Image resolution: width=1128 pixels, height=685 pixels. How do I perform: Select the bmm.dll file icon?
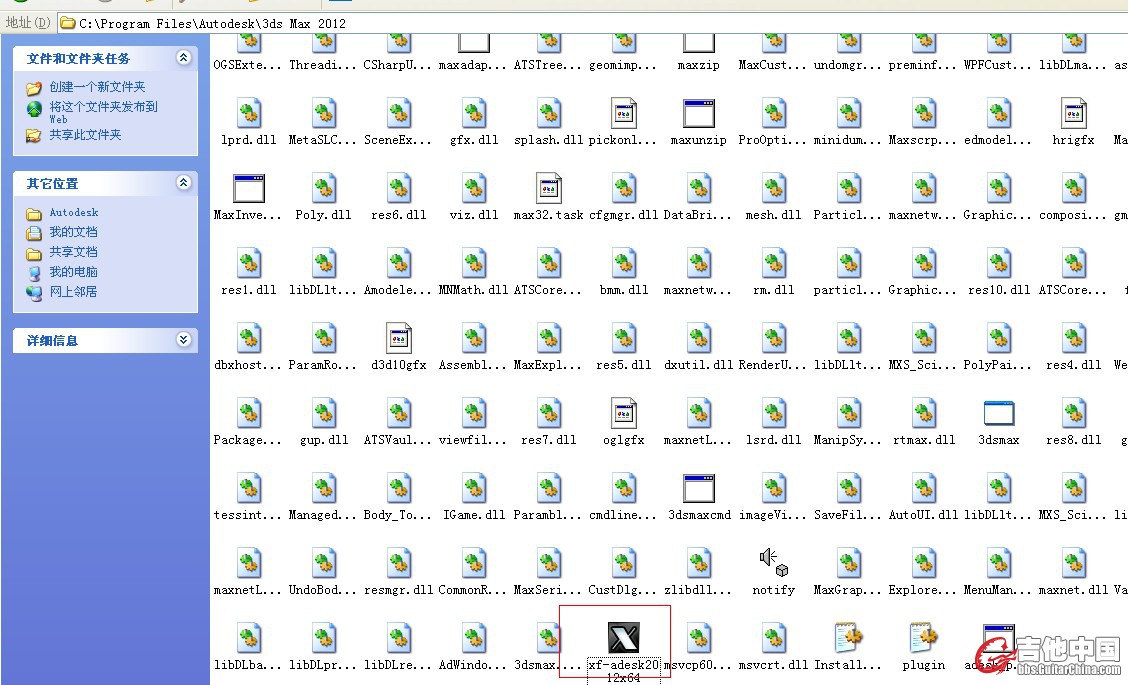(624, 263)
